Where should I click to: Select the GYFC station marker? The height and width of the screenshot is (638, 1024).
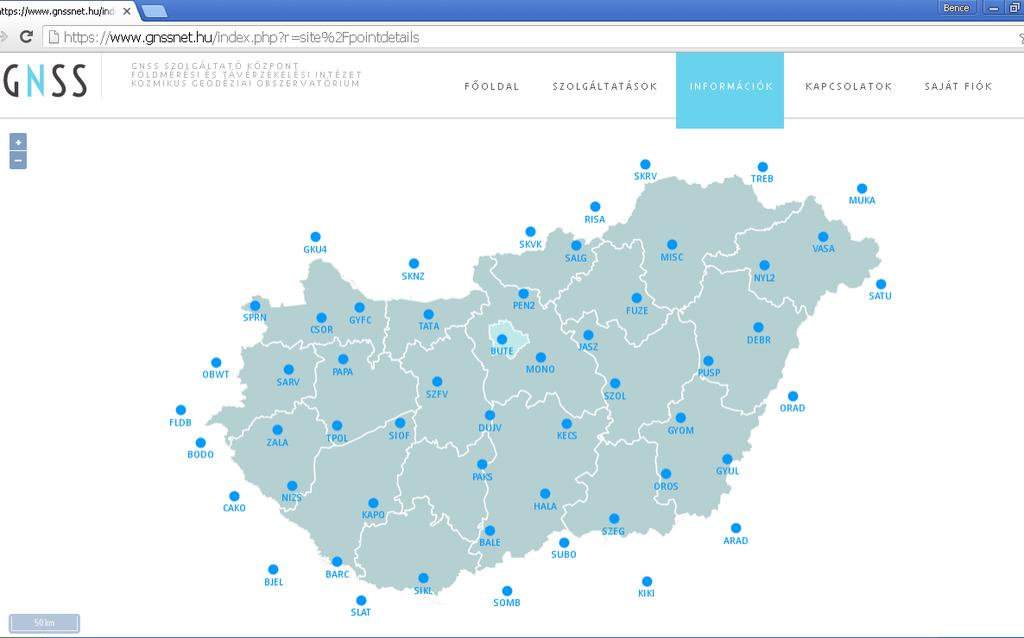(360, 308)
